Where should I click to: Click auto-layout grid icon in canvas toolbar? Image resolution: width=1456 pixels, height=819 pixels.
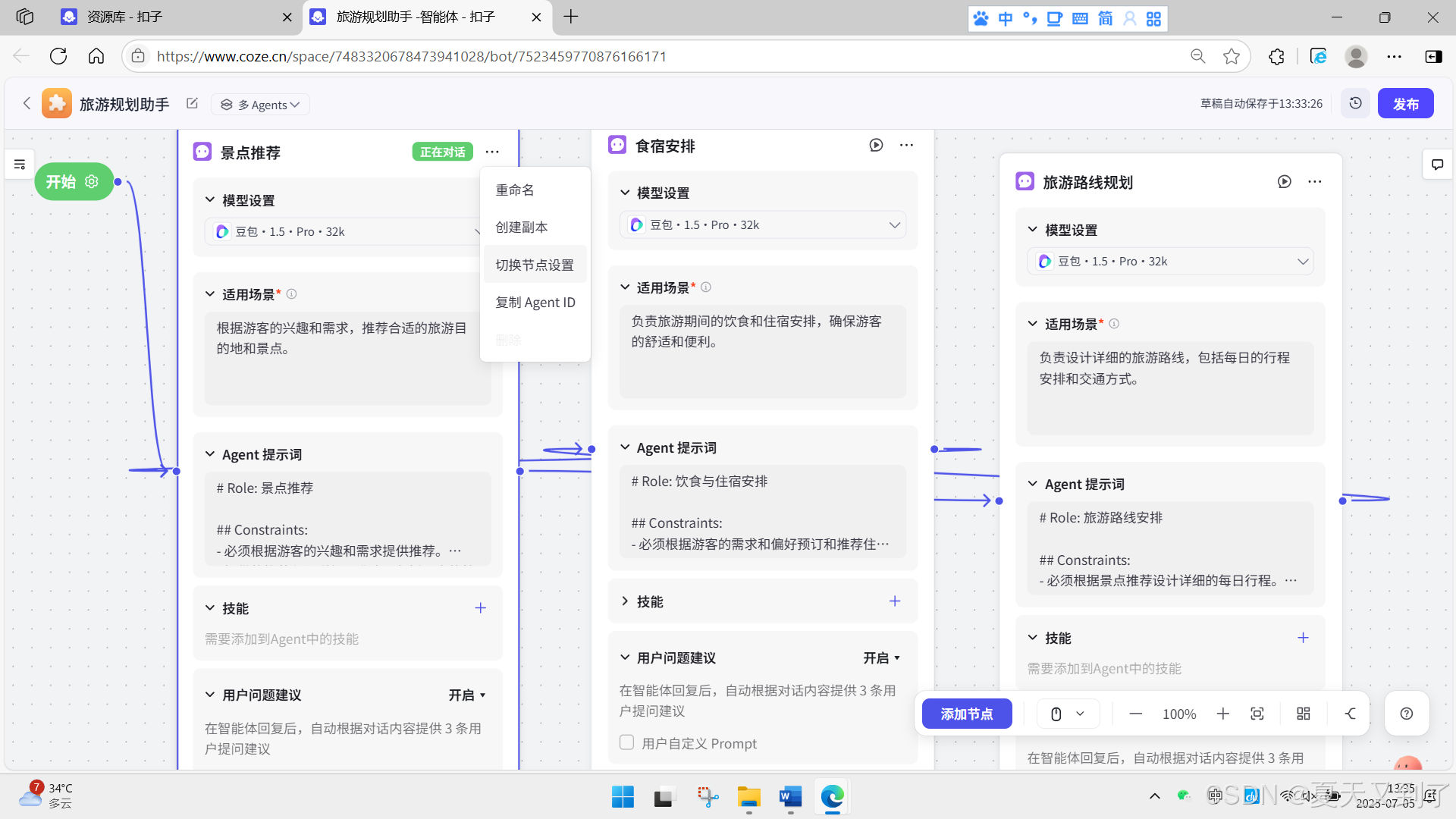click(1303, 714)
